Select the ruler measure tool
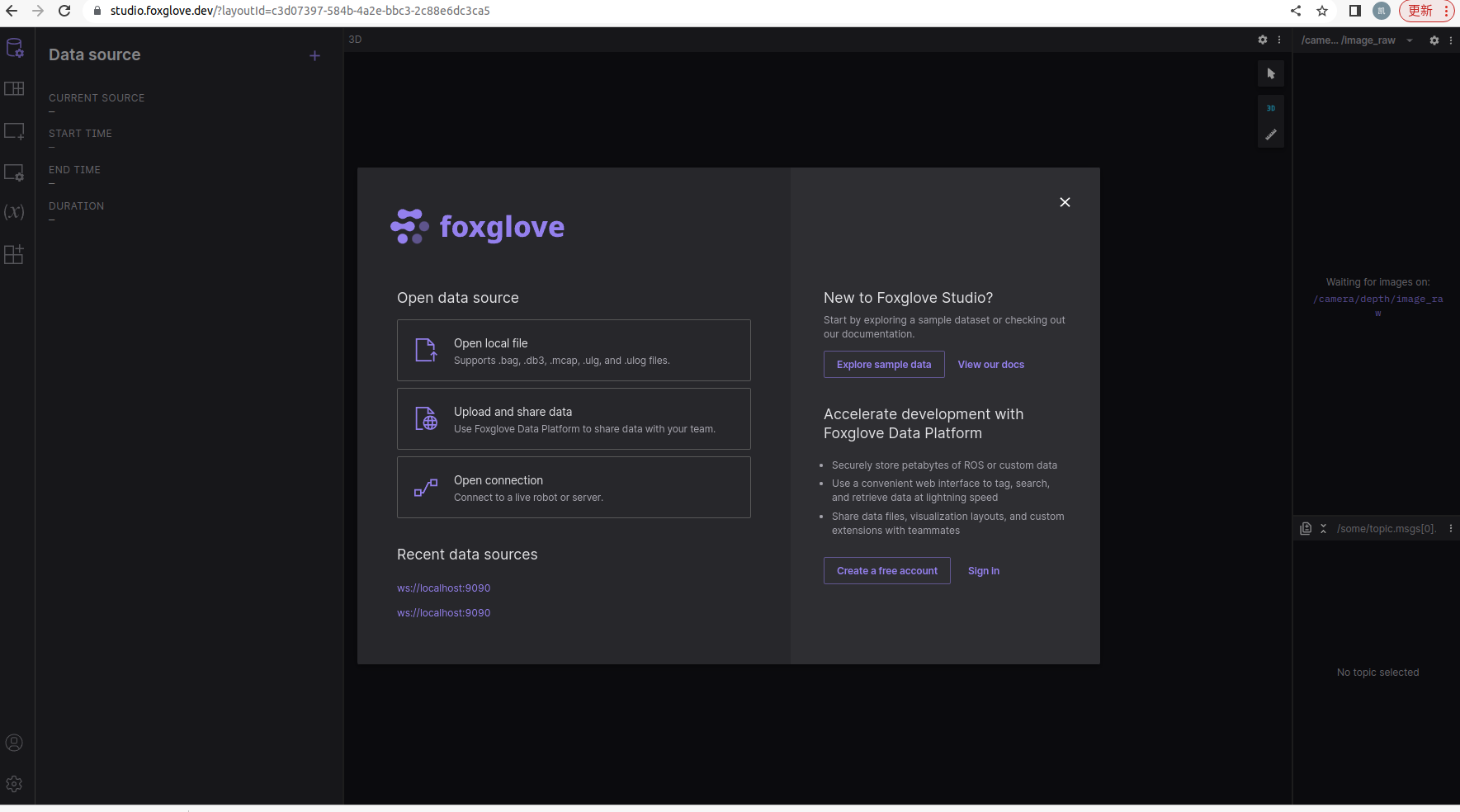1460x812 pixels. pos(1271,135)
